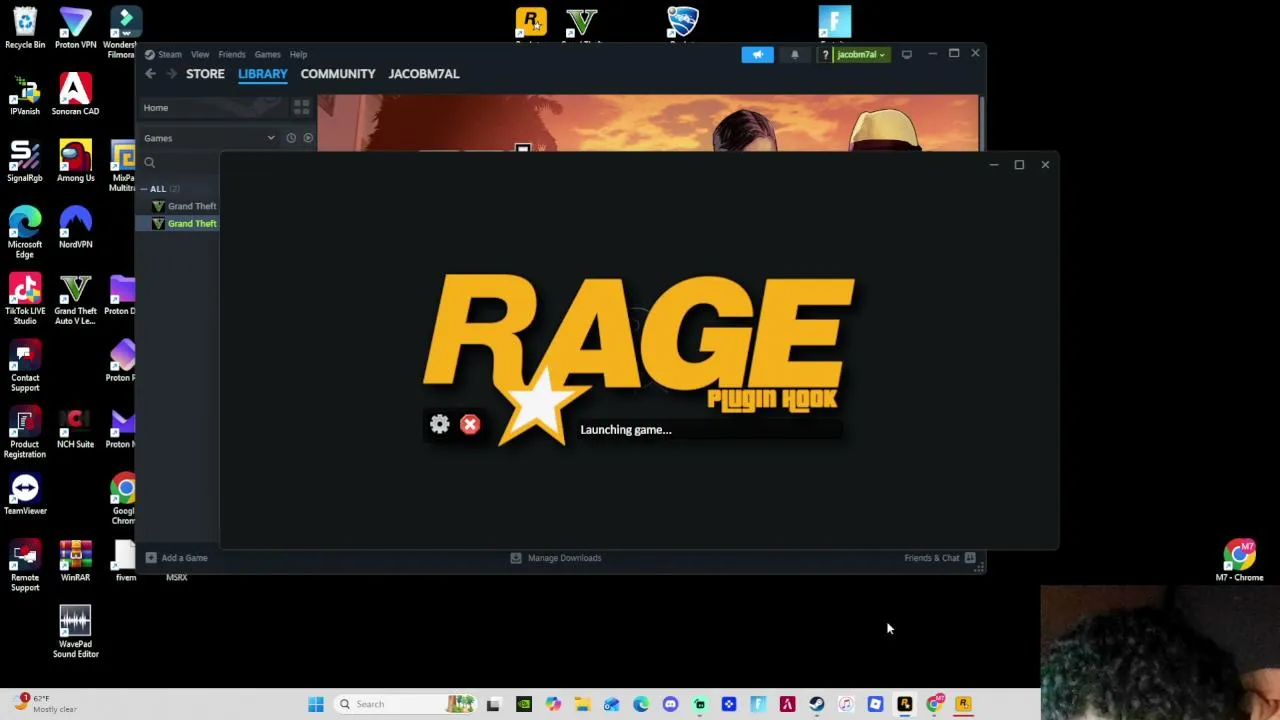The width and height of the screenshot is (1280, 720).
Task: Open SignalRgb desktop shortcut
Action: click(x=25, y=162)
